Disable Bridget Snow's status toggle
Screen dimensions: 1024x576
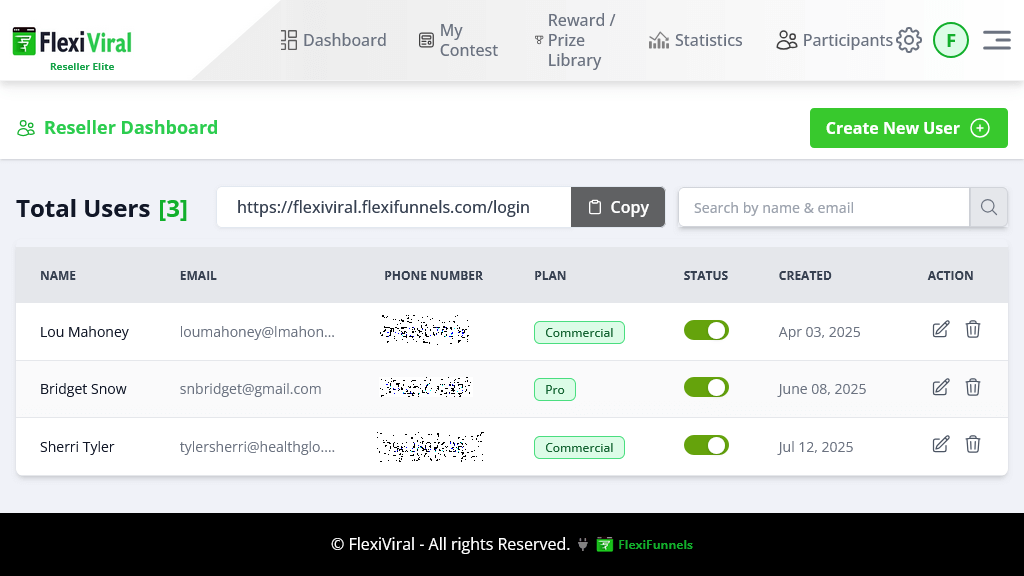click(x=706, y=387)
